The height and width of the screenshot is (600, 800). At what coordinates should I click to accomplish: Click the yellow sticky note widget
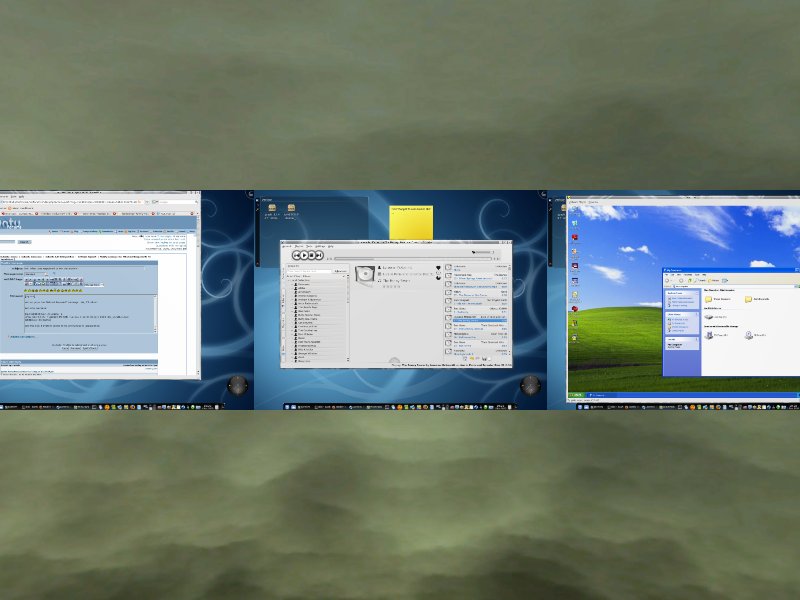click(x=411, y=222)
